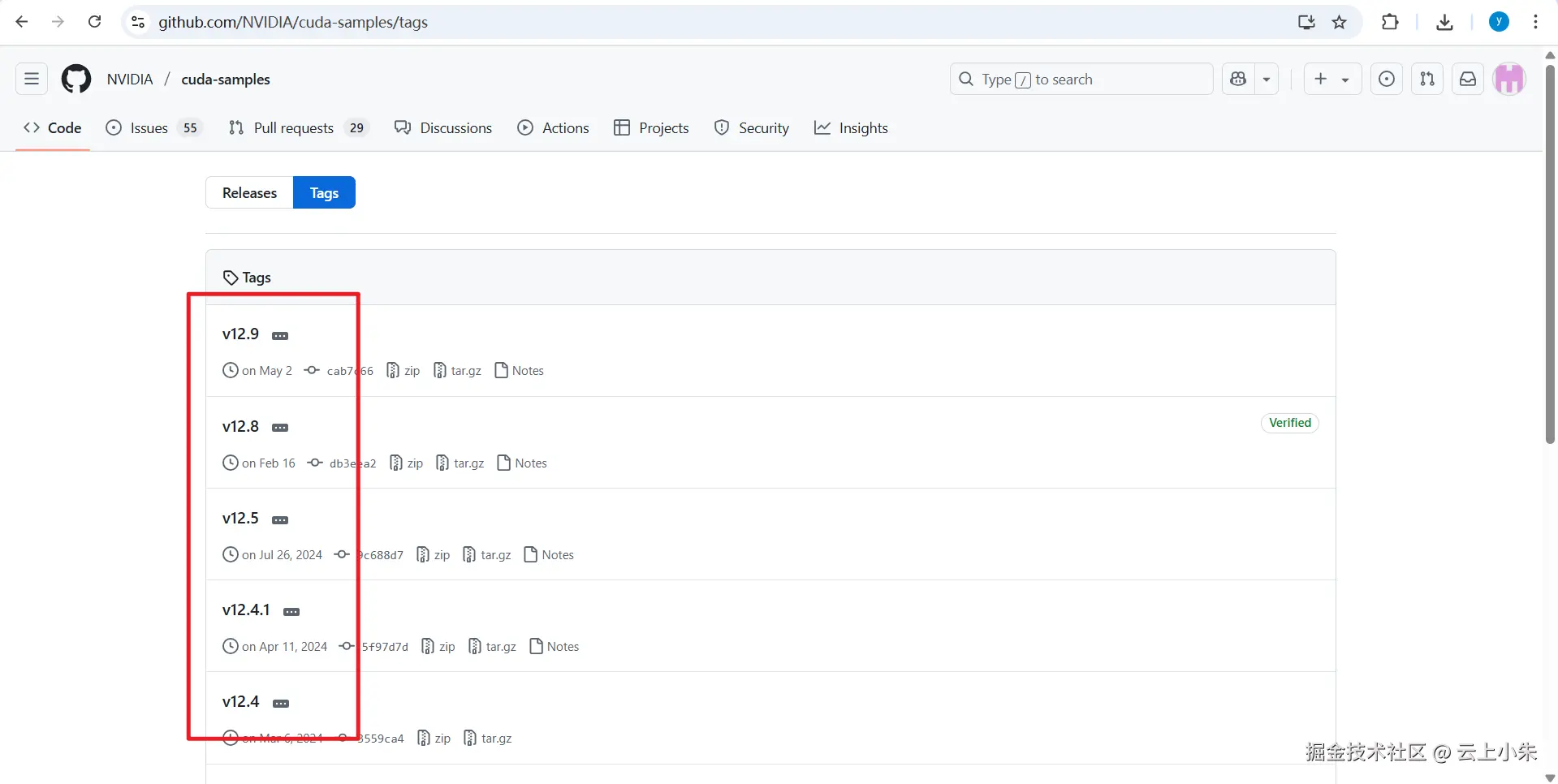
Task: Switch to the Code tab
Action: (x=53, y=127)
